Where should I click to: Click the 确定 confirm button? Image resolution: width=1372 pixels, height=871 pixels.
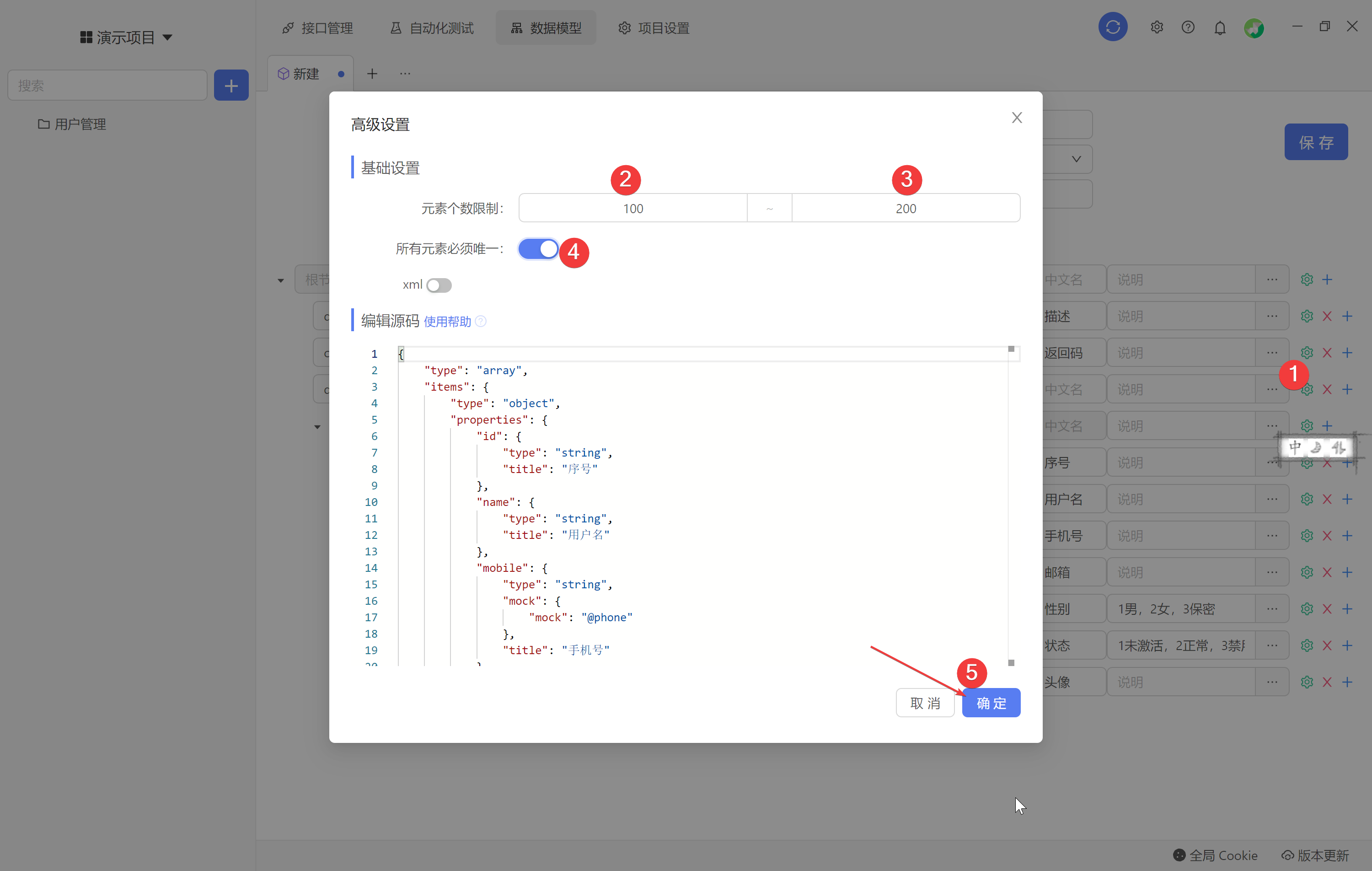(991, 703)
